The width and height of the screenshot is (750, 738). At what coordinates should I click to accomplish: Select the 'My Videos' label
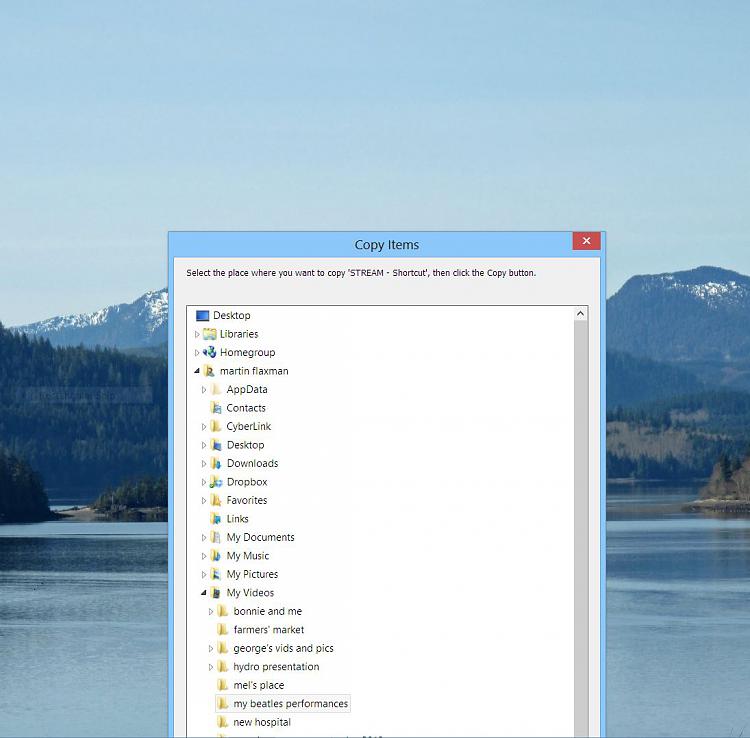pyautogui.click(x=250, y=593)
